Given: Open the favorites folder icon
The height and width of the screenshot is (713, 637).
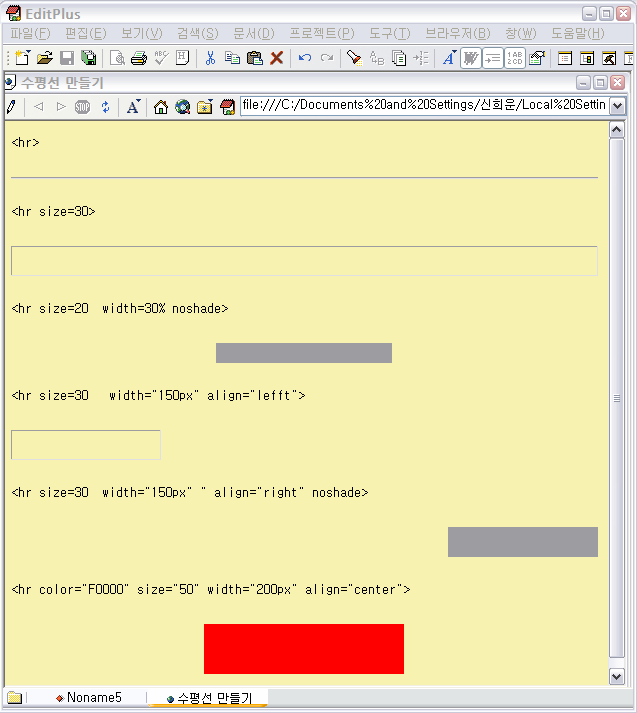Looking at the screenshot, I should (x=205, y=107).
